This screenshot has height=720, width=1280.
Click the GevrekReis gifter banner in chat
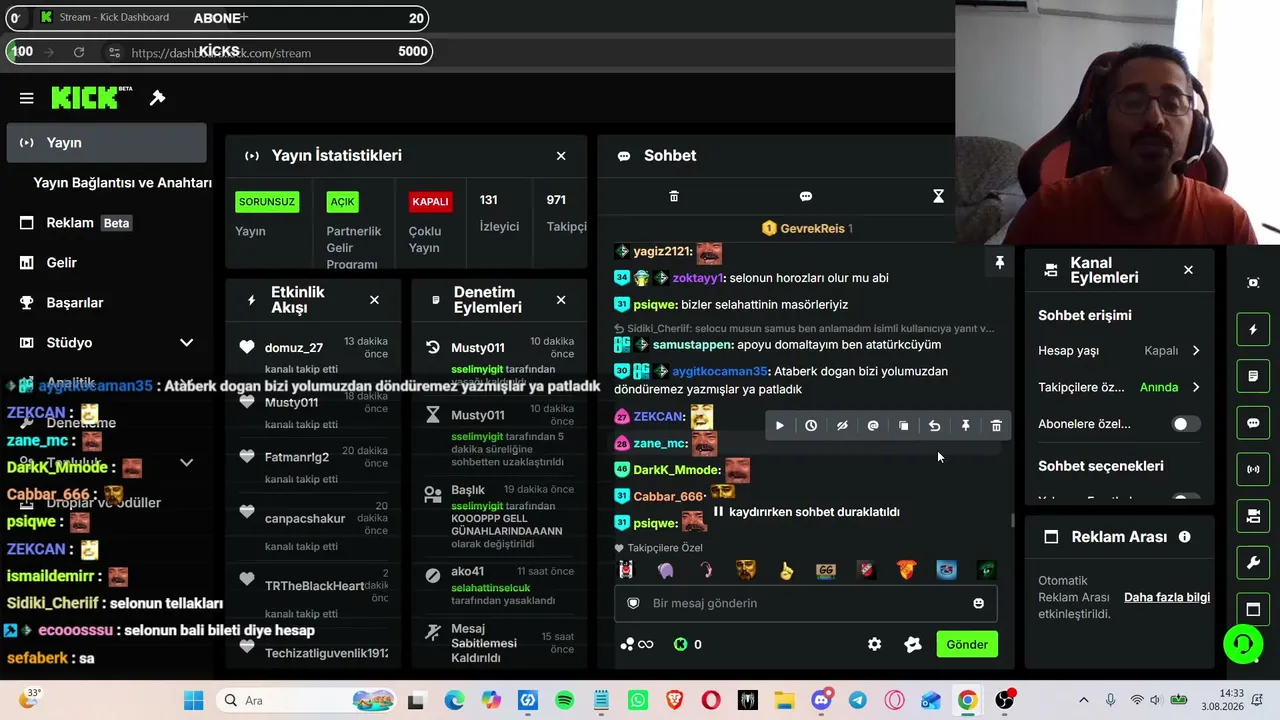[x=806, y=228]
